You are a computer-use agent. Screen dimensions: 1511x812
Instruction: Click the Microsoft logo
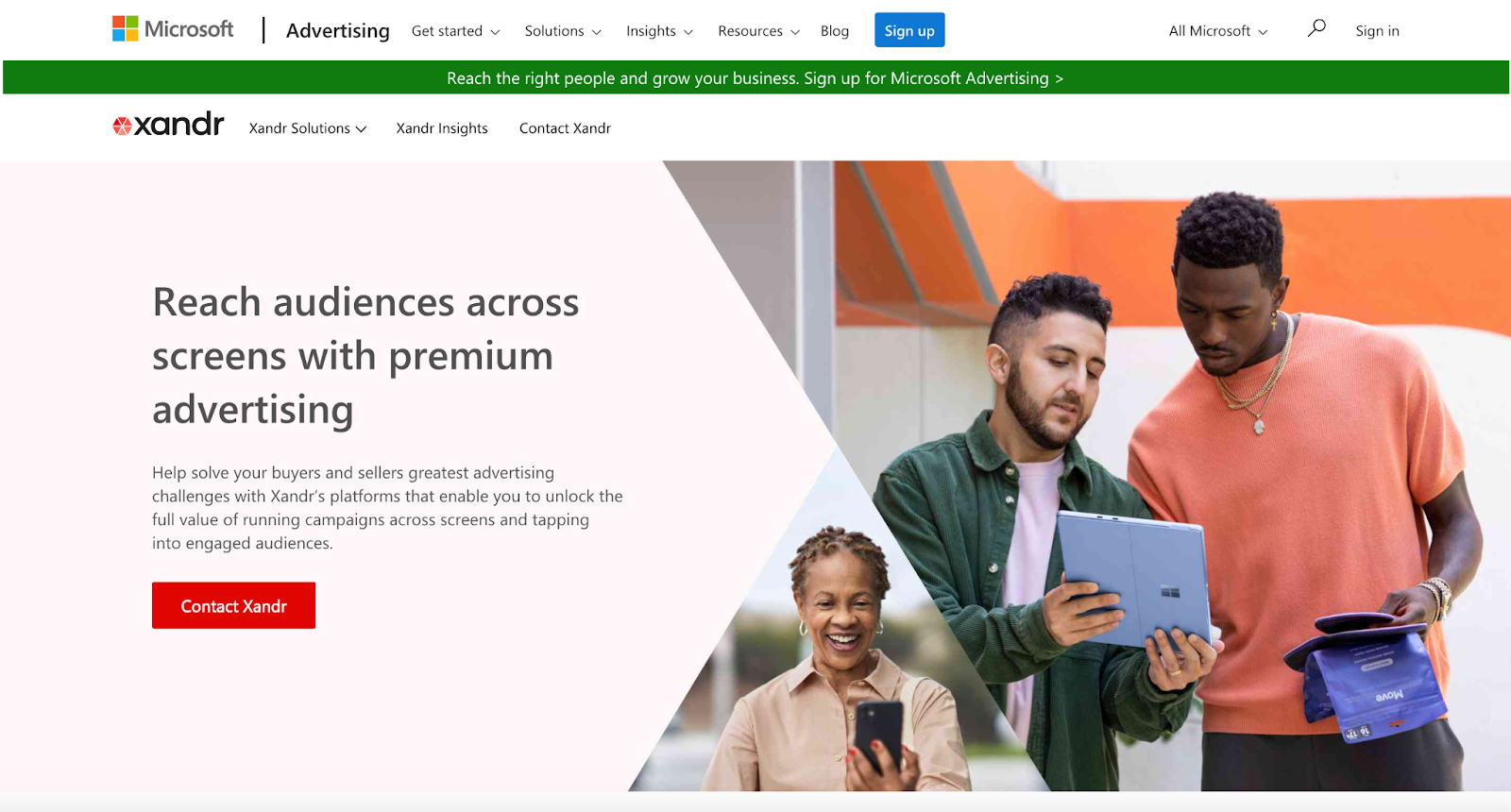point(173,29)
